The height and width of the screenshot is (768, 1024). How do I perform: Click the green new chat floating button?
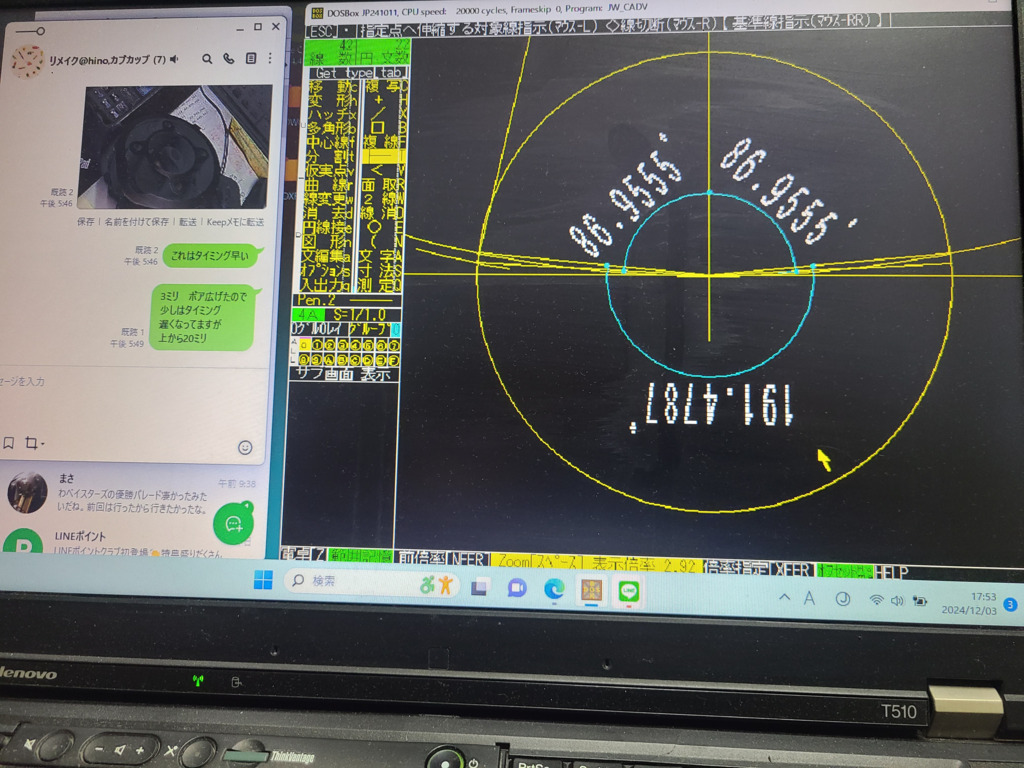click(233, 523)
